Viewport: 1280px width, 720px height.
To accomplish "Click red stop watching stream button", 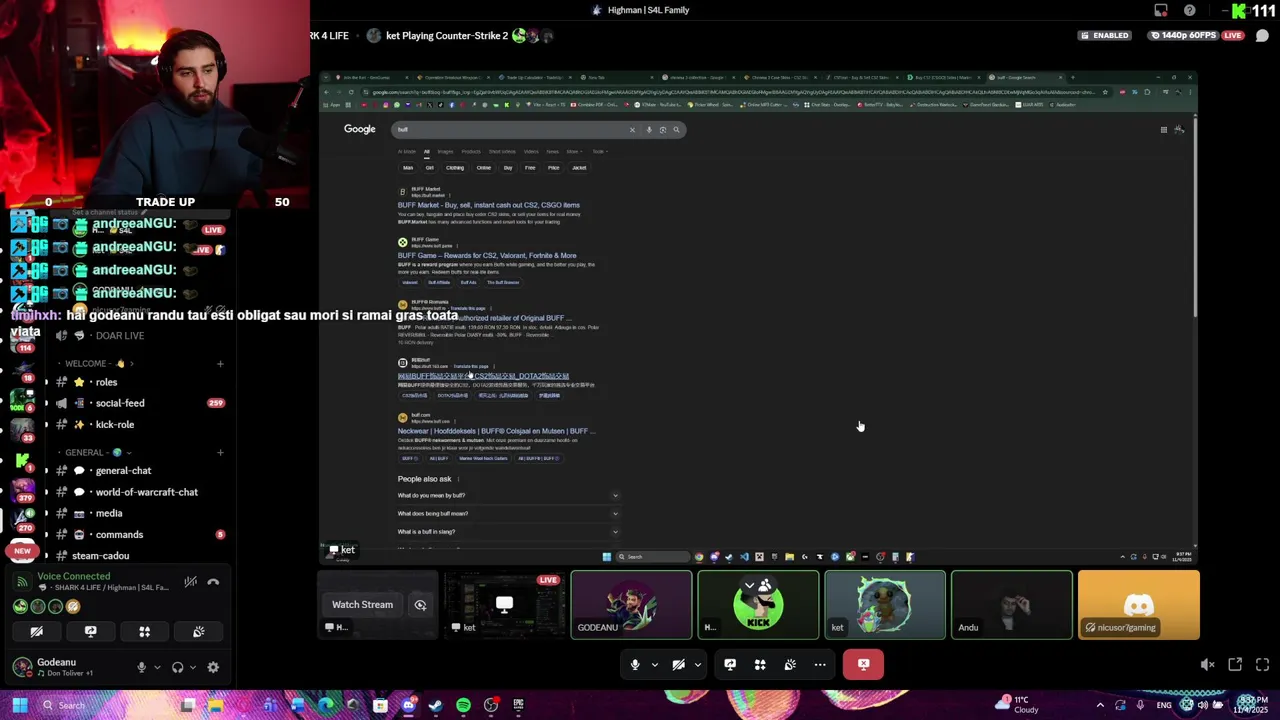I will pos(863,664).
